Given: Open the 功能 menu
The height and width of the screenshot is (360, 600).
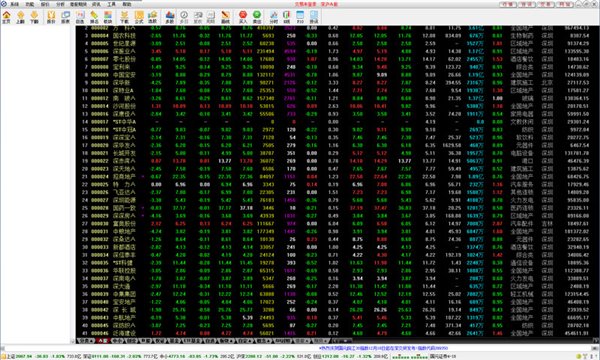Looking at the screenshot, I should [x=30, y=4].
